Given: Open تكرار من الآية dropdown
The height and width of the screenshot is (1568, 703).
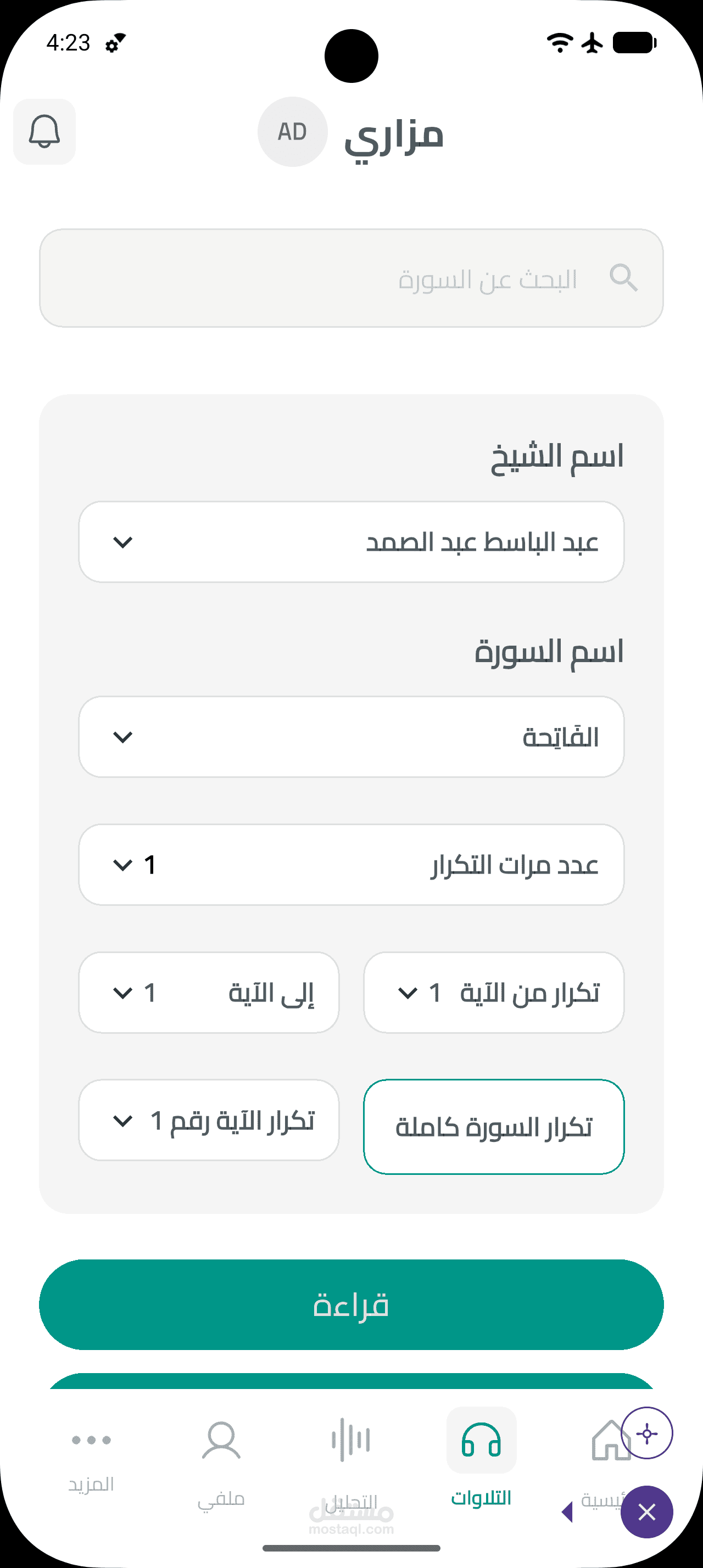Looking at the screenshot, I should (494, 992).
